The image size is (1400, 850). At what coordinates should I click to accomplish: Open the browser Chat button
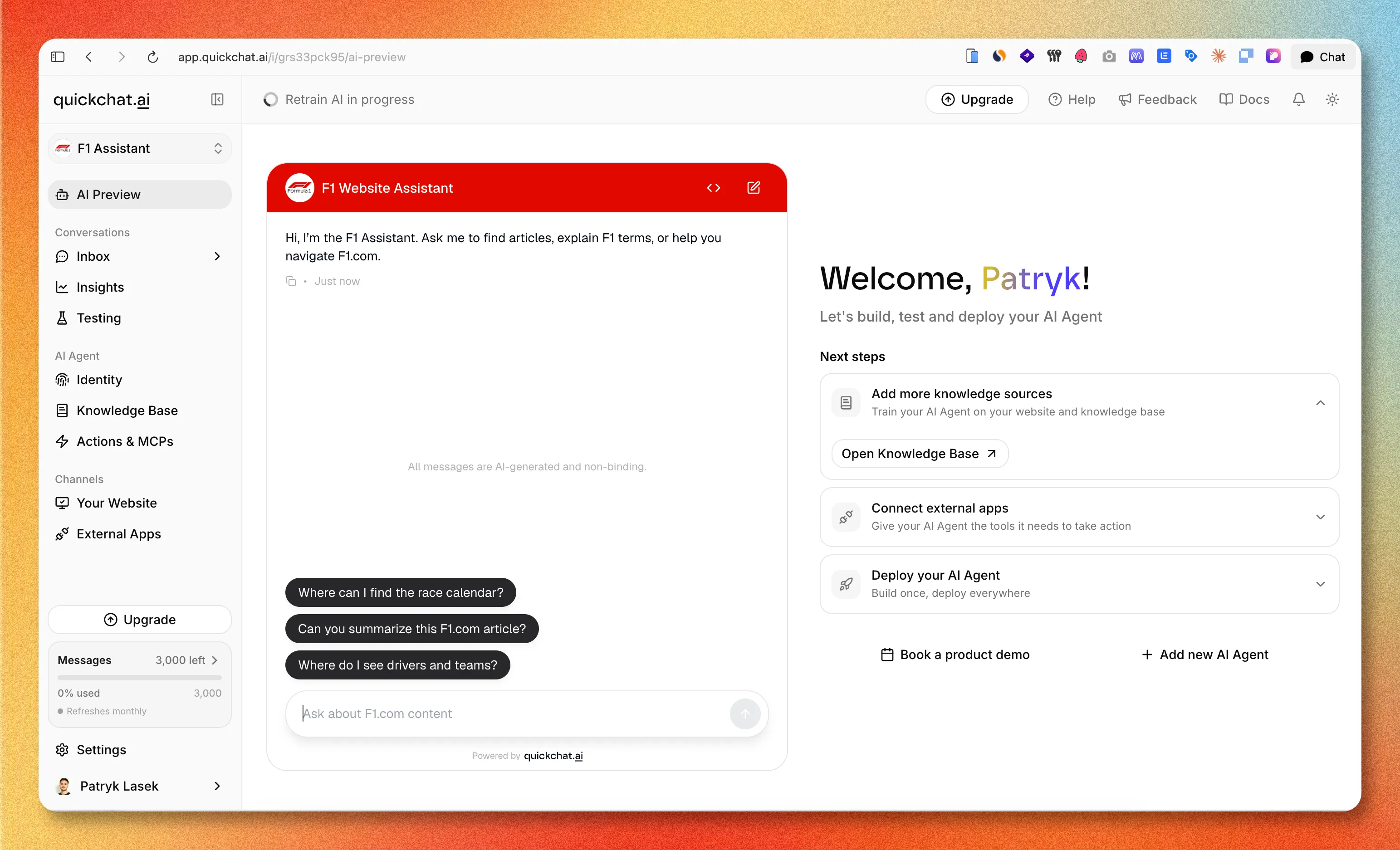tap(1323, 57)
